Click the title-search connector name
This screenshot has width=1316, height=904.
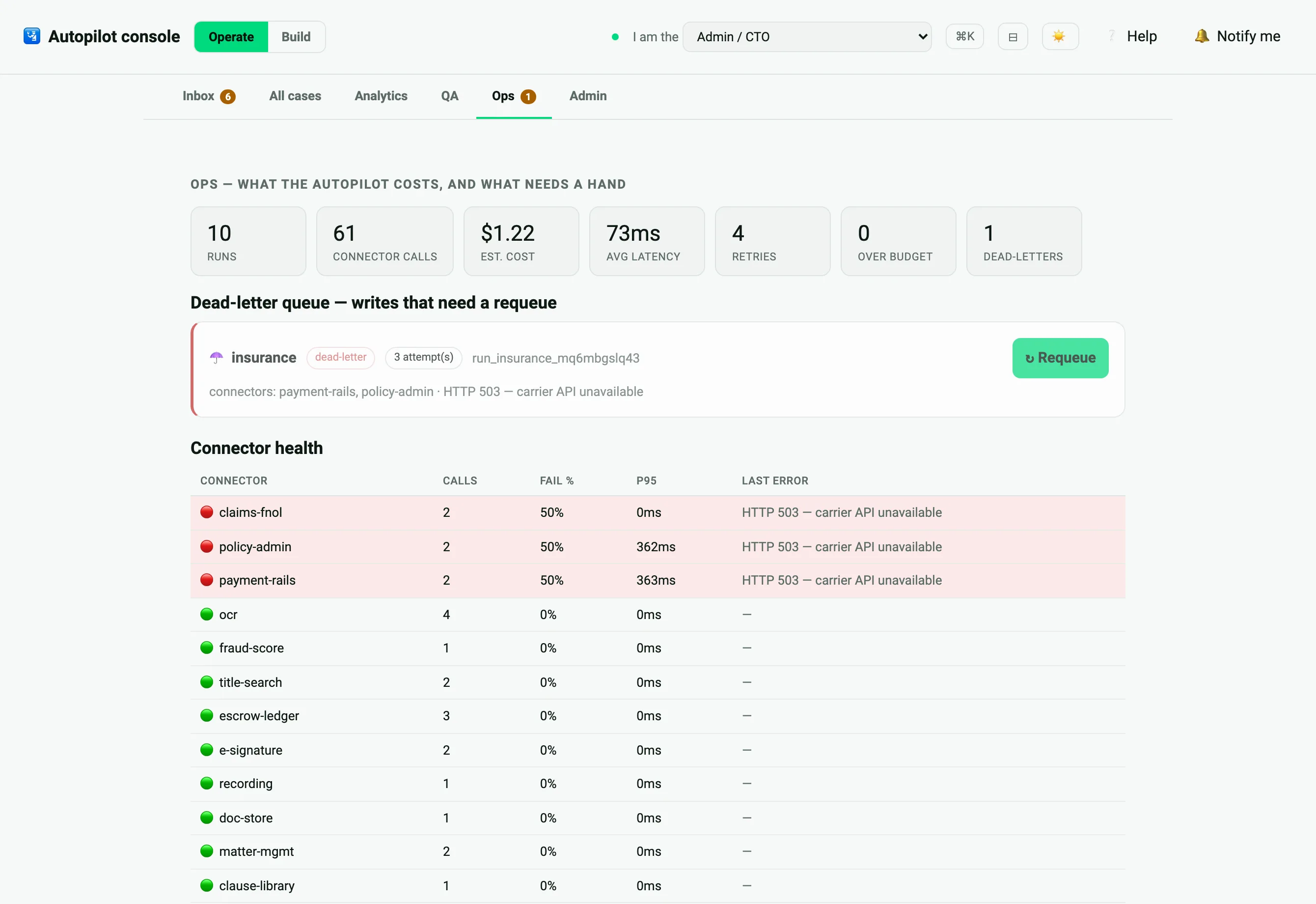pyautogui.click(x=250, y=682)
